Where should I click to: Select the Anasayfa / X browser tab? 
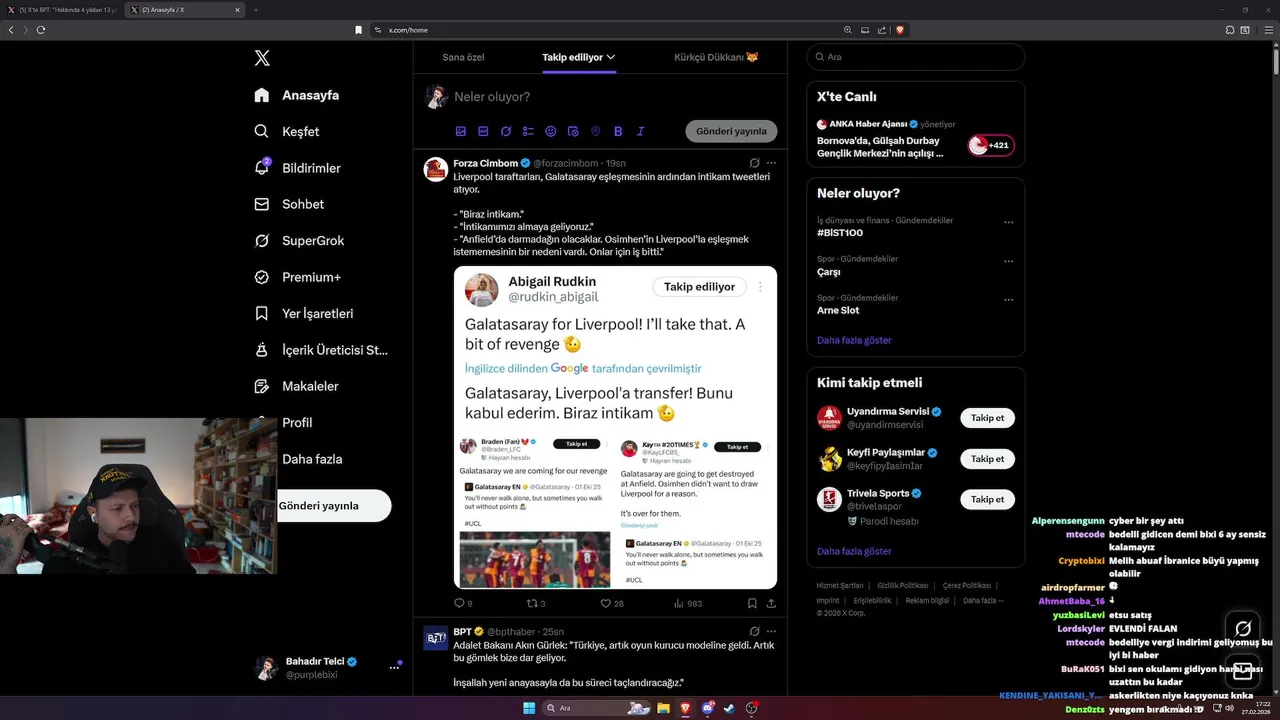click(x=186, y=10)
